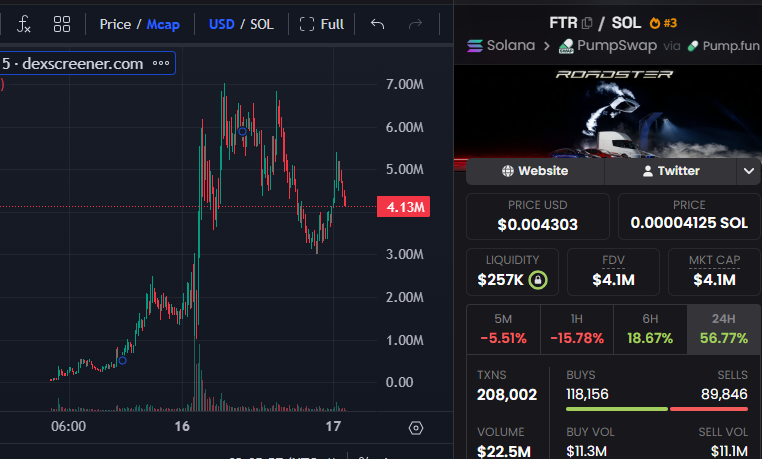Open chart settings icon below price axis
The height and width of the screenshot is (459, 762).
pos(416,428)
